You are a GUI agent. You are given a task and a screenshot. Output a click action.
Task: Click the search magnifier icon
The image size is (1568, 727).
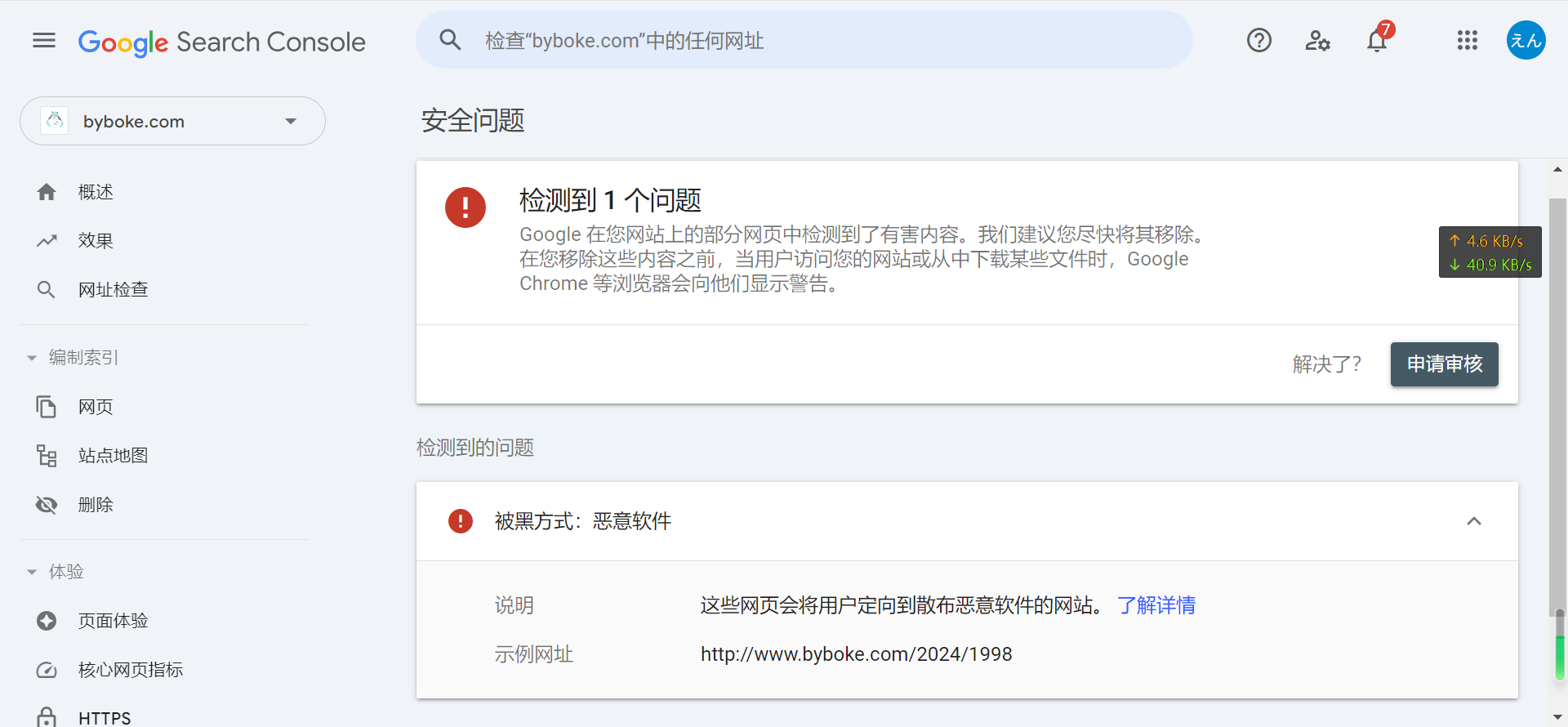(450, 40)
